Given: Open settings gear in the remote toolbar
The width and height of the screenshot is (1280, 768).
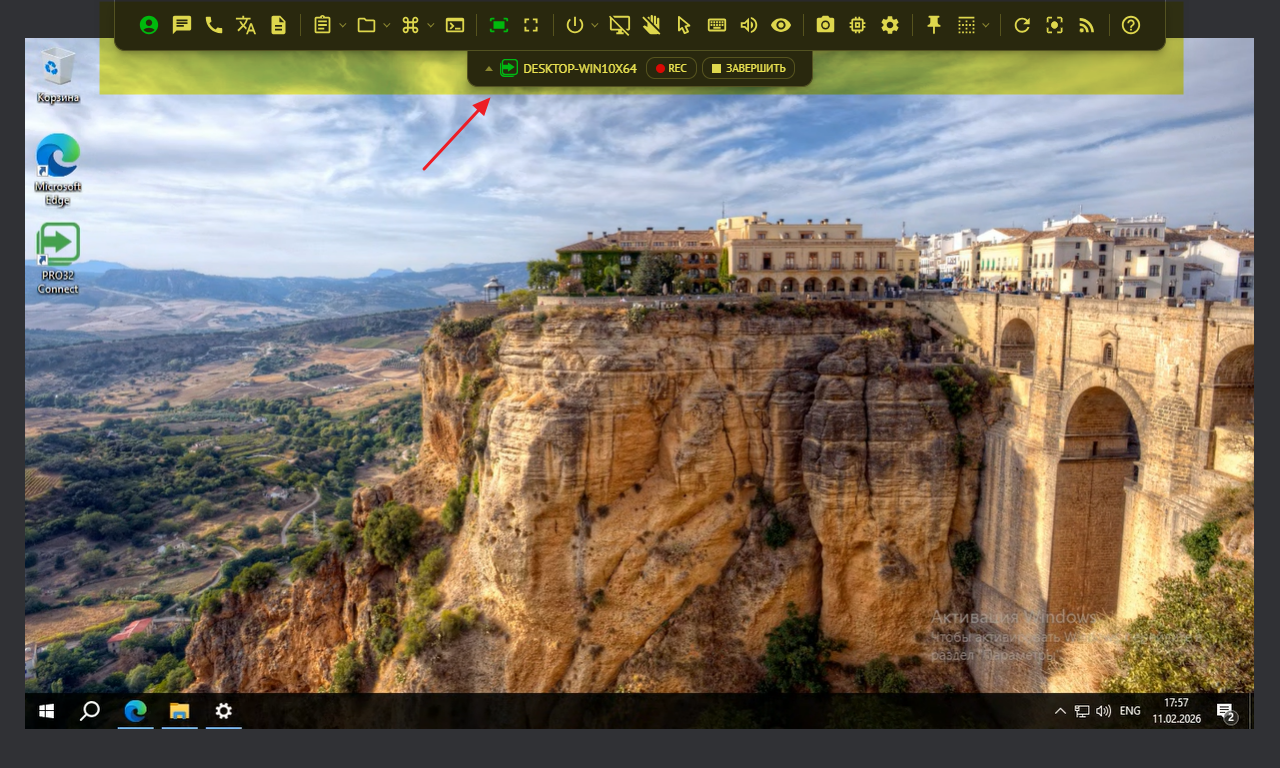Looking at the screenshot, I should pos(890,25).
